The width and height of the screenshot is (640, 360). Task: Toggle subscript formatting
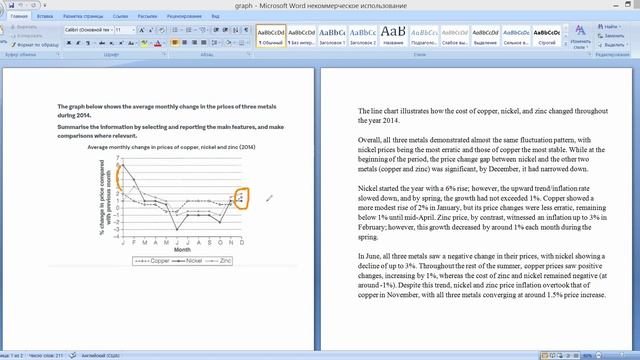(111, 43)
